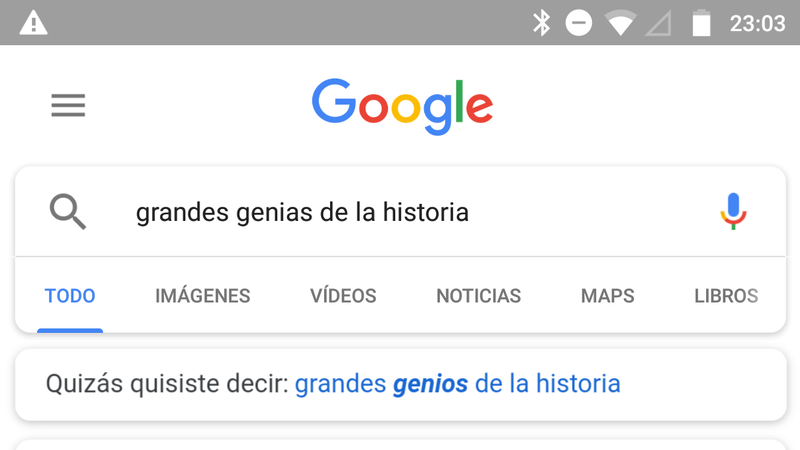Tap the do-not-disturb status icon
This screenshot has width=800, height=450.
(579, 23)
